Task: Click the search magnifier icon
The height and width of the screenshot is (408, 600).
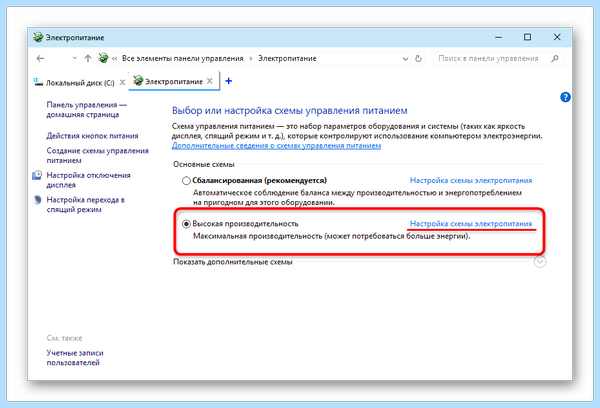Action: click(x=555, y=59)
